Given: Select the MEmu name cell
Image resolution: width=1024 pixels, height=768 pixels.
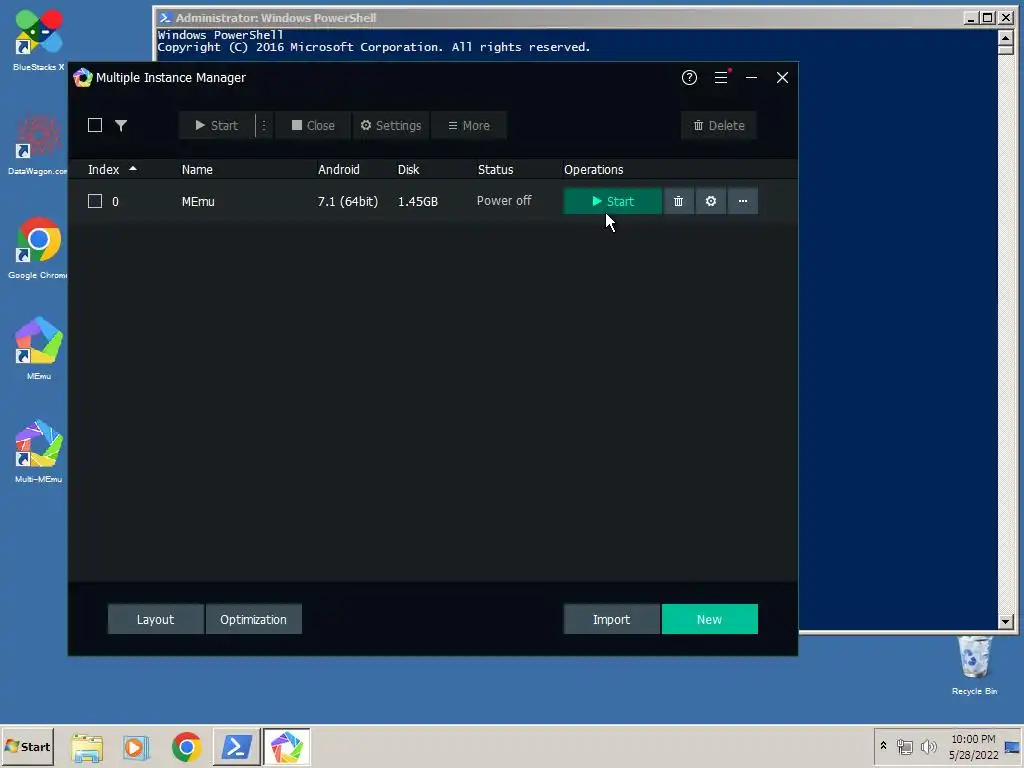Looking at the screenshot, I should point(198,201).
